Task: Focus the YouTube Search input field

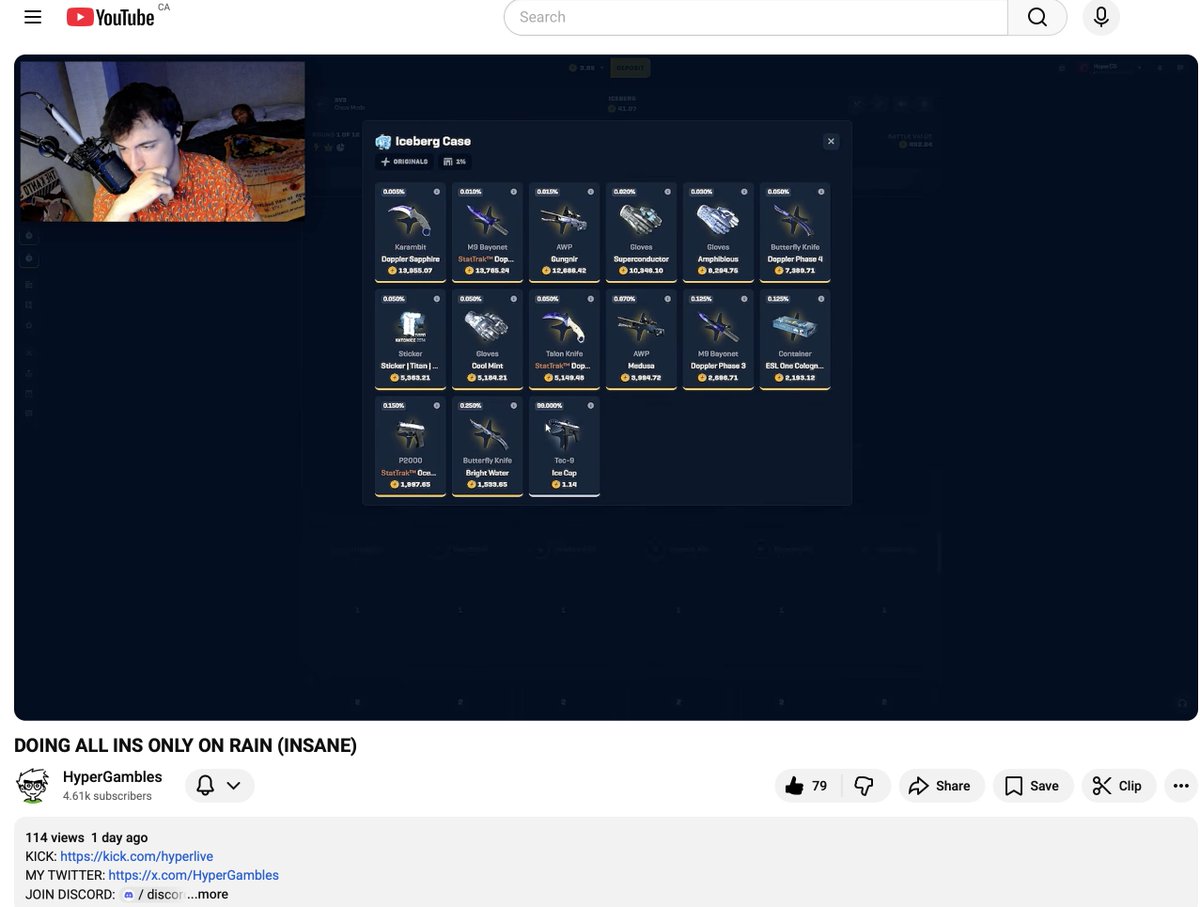Action: (755, 17)
